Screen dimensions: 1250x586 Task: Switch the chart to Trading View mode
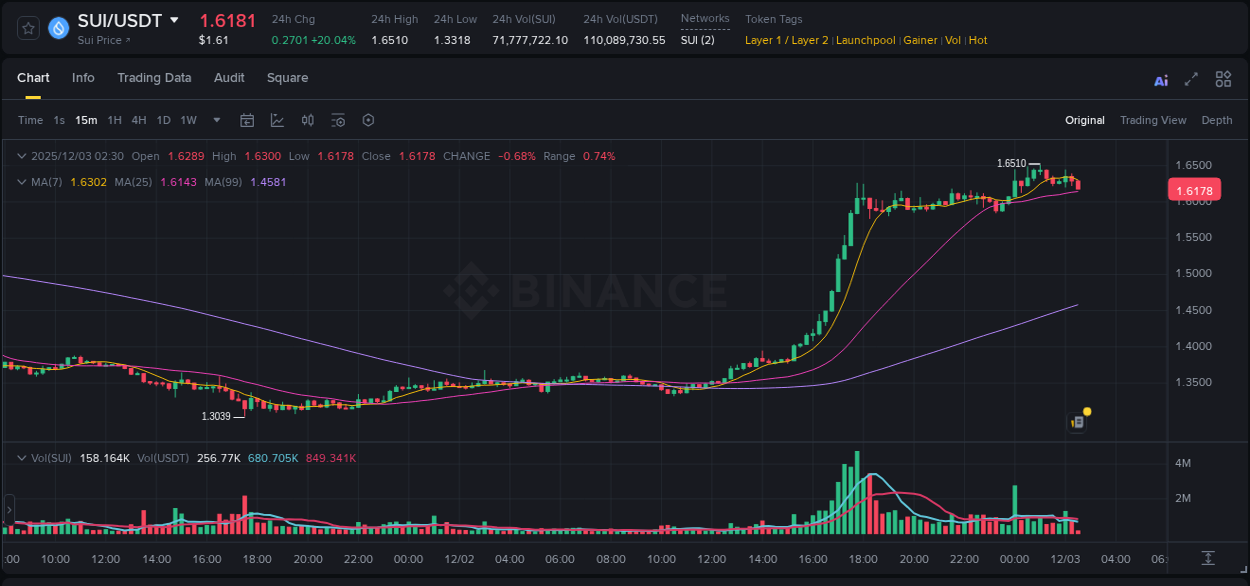pos(1153,120)
